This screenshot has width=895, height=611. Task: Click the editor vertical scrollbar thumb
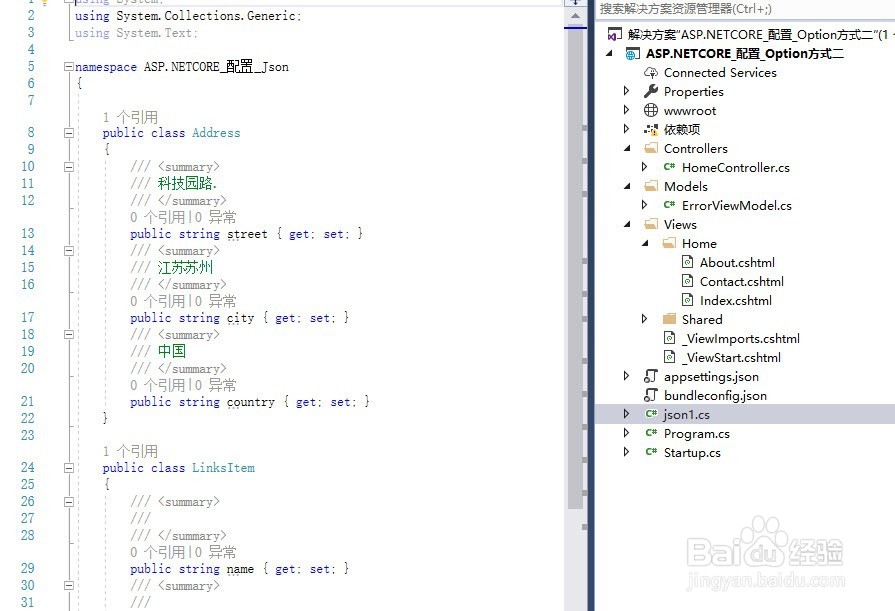(x=575, y=268)
